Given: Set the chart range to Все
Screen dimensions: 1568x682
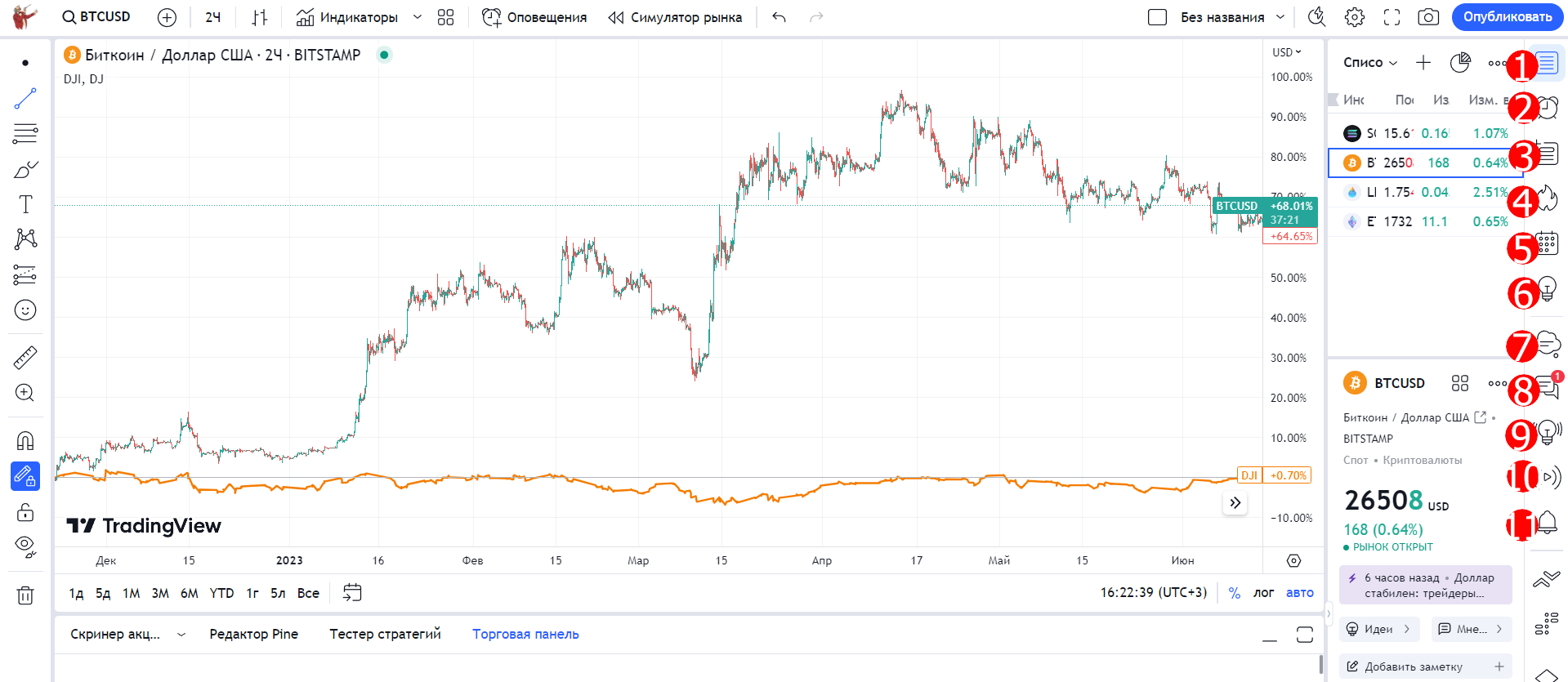Looking at the screenshot, I should (x=308, y=593).
